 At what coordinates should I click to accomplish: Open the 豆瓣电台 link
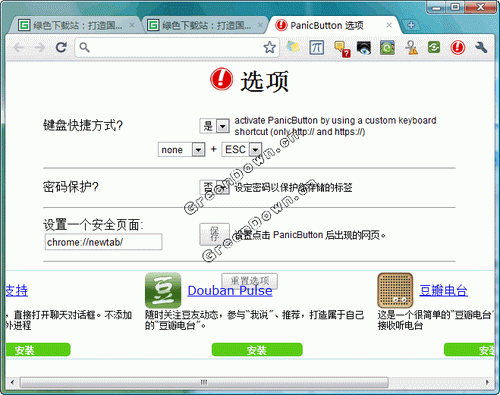[x=443, y=290]
